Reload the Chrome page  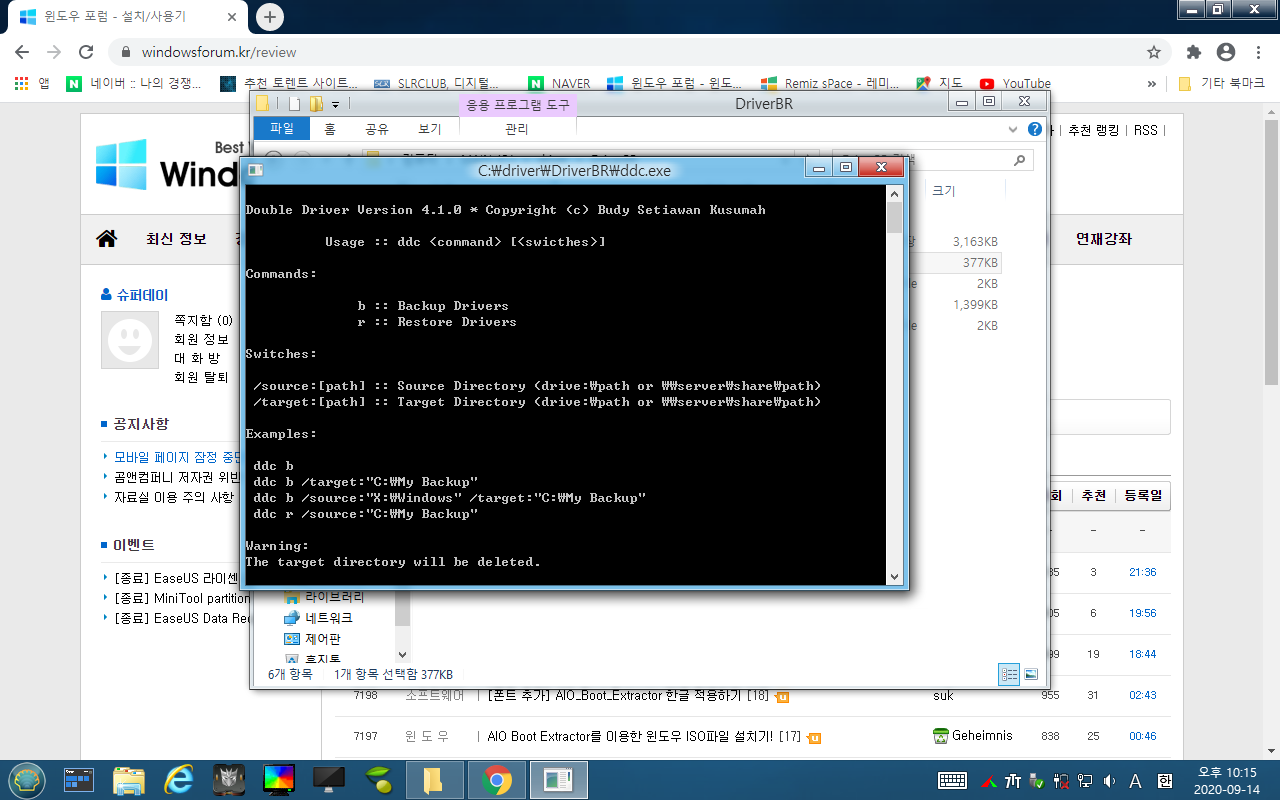click(x=86, y=52)
